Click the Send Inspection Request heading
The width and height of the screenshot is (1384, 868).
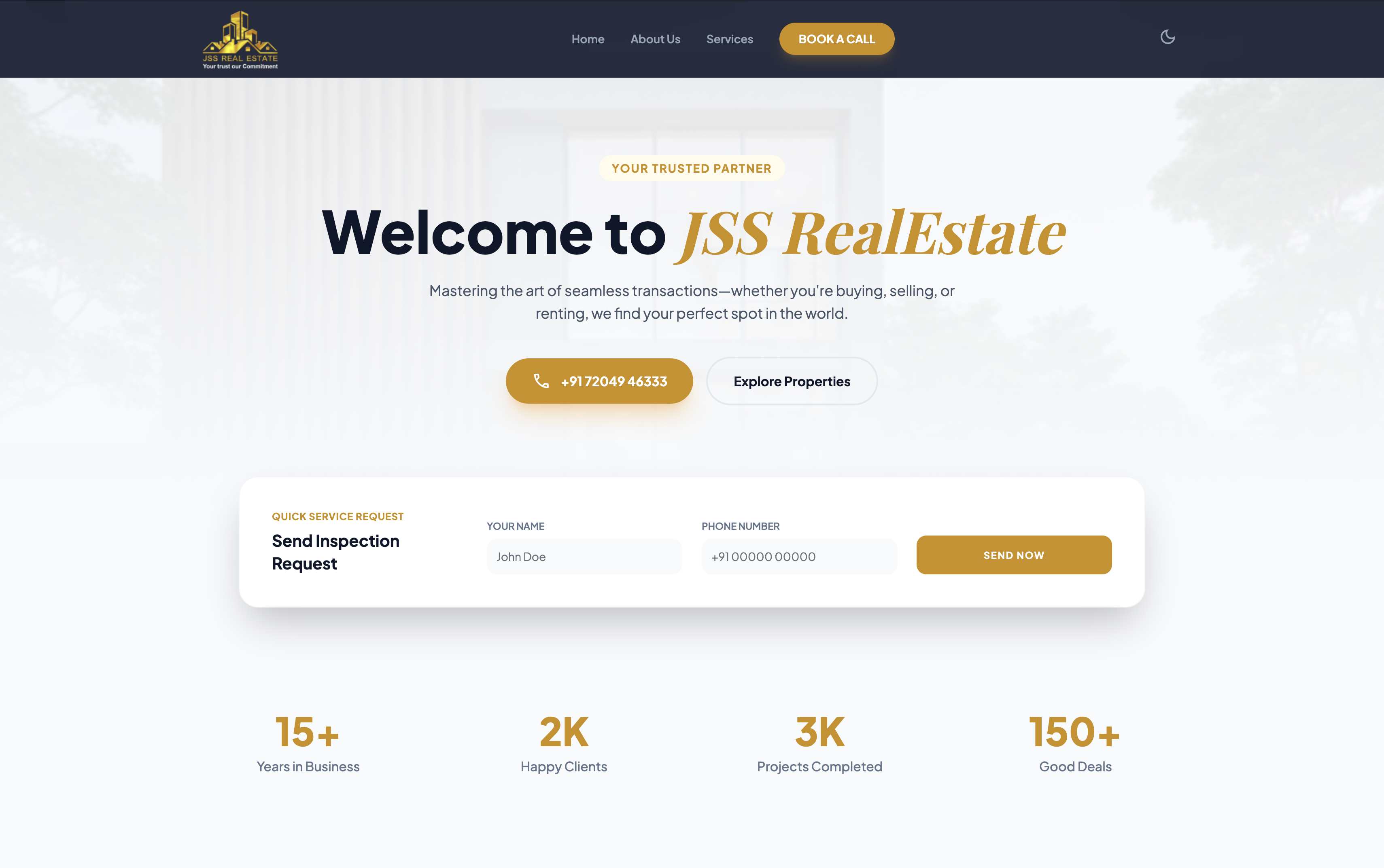coord(335,552)
